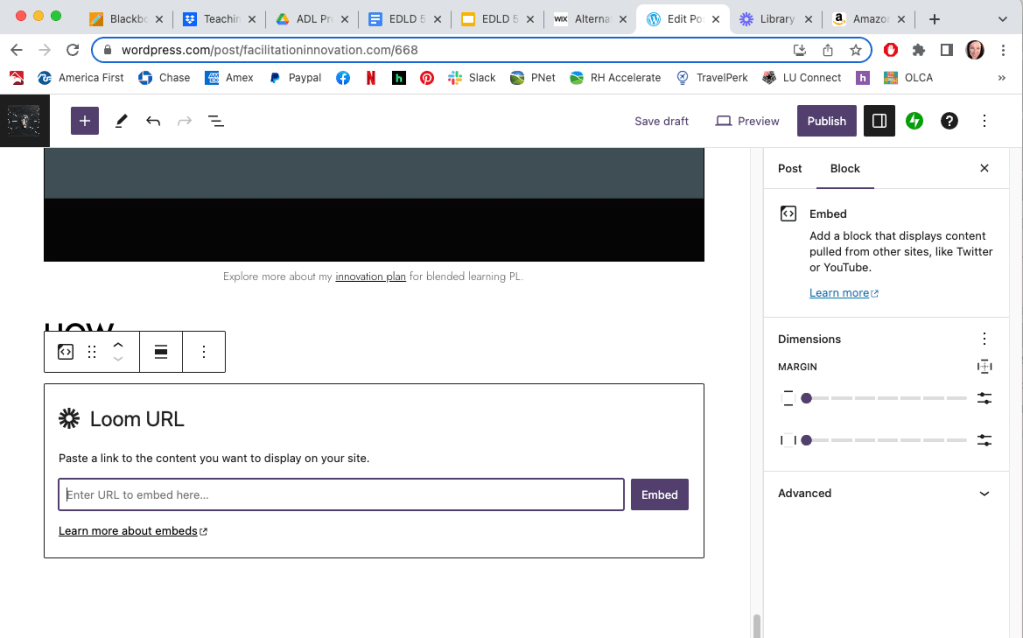Click the embed block type icon
Screen dimensions: 1023x638
(x=65, y=352)
